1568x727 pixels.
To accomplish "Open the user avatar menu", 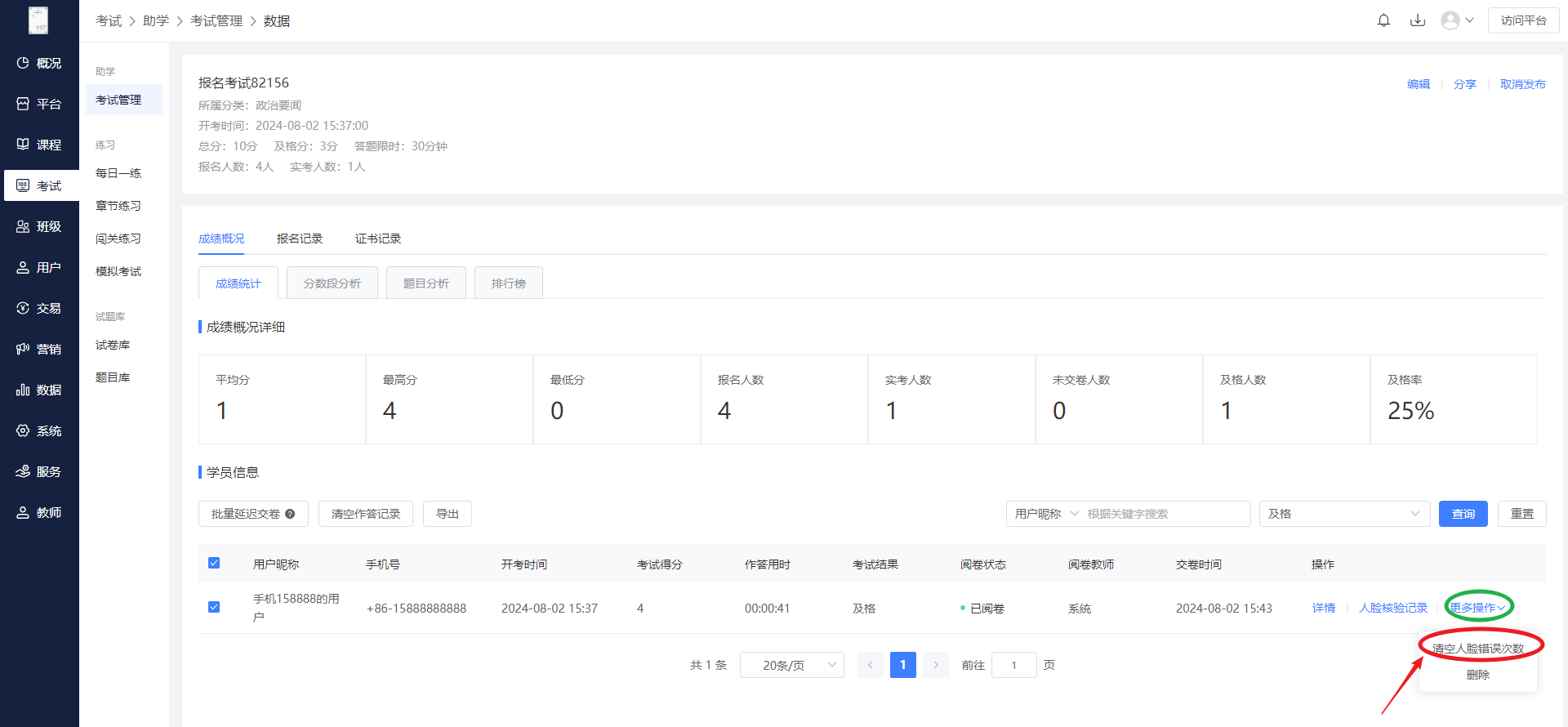I will click(x=1450, y=20).
